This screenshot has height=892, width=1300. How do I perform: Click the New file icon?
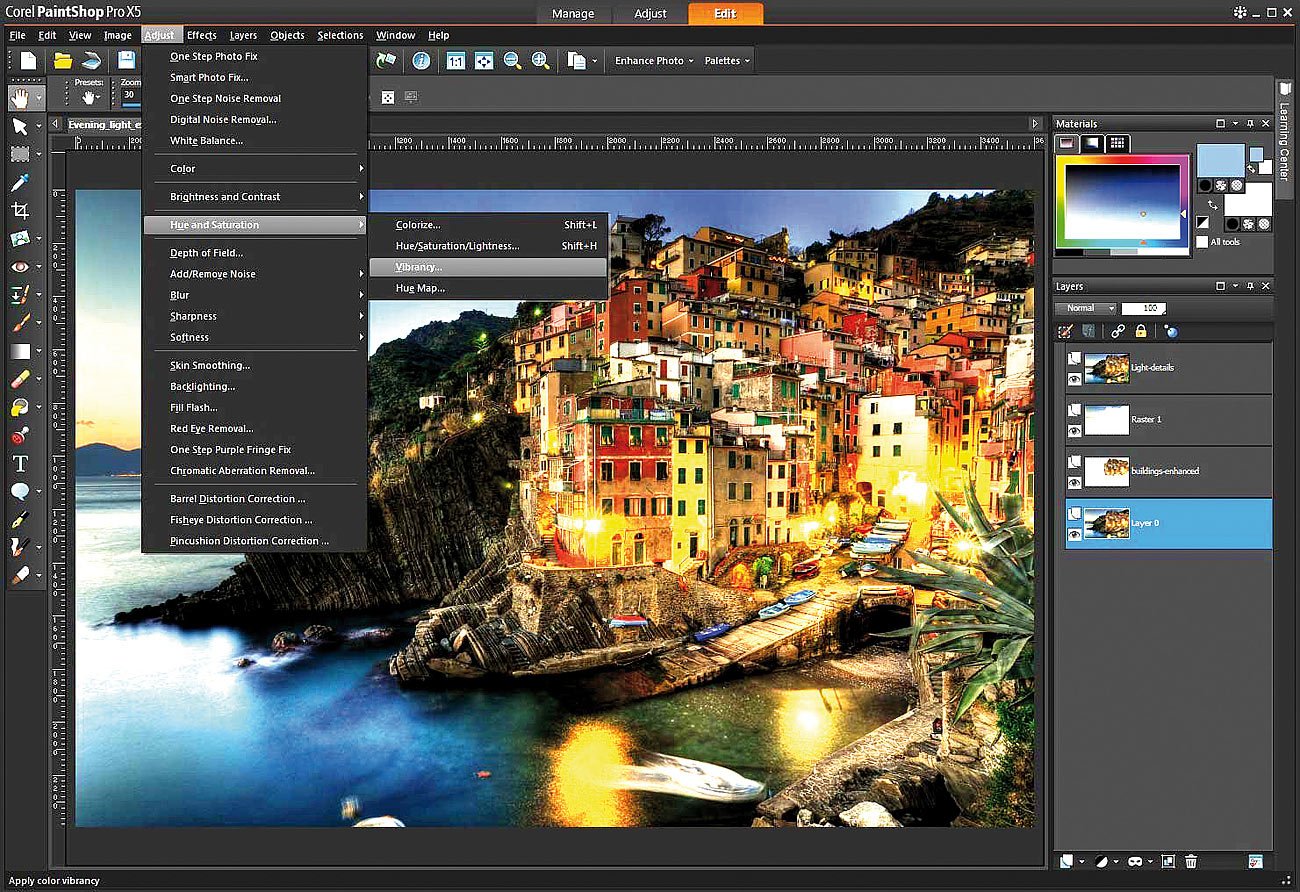(x=28, y=61)
